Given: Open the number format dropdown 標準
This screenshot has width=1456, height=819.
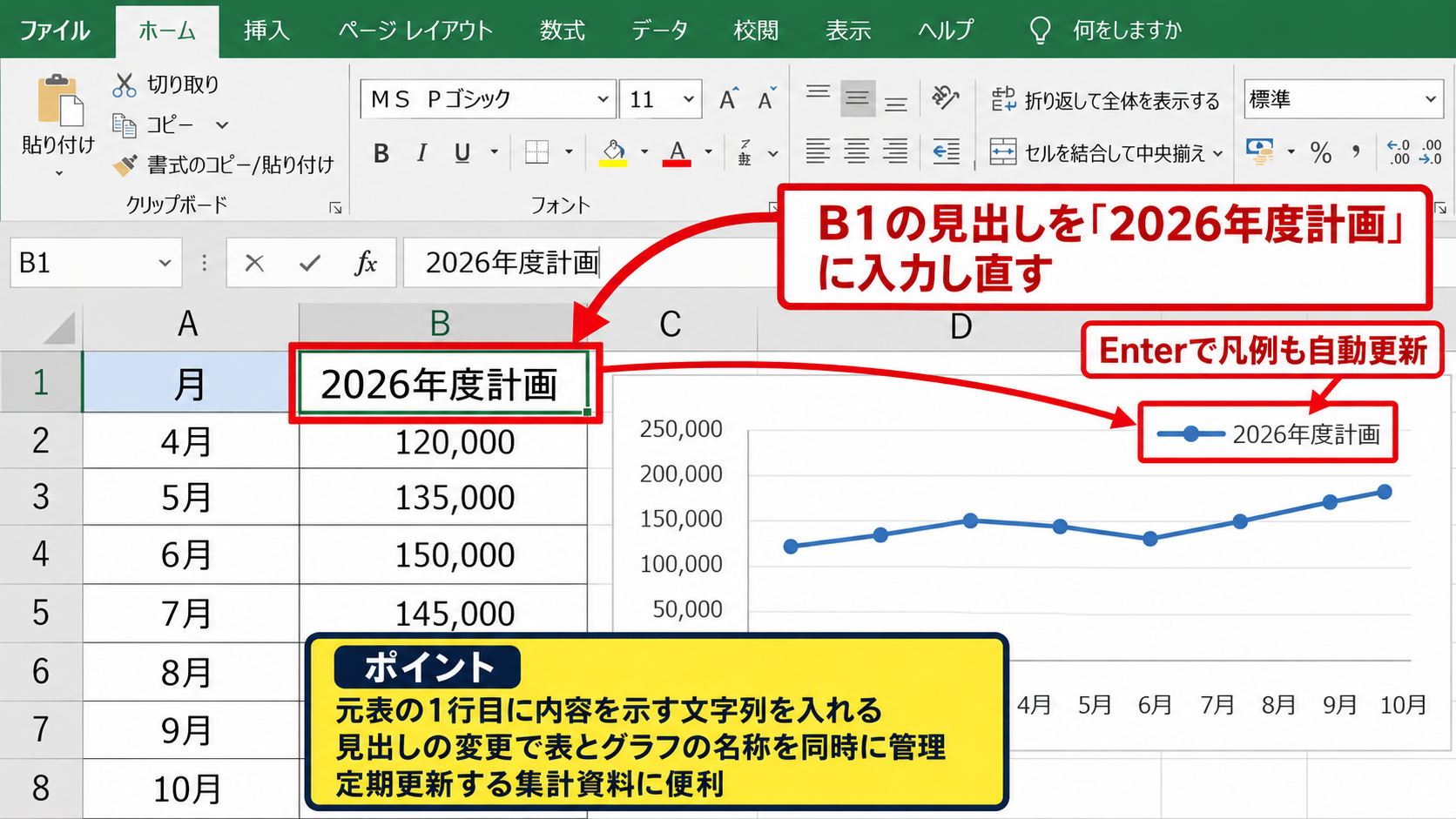Looking at the screenshot, I should 1431,99.
